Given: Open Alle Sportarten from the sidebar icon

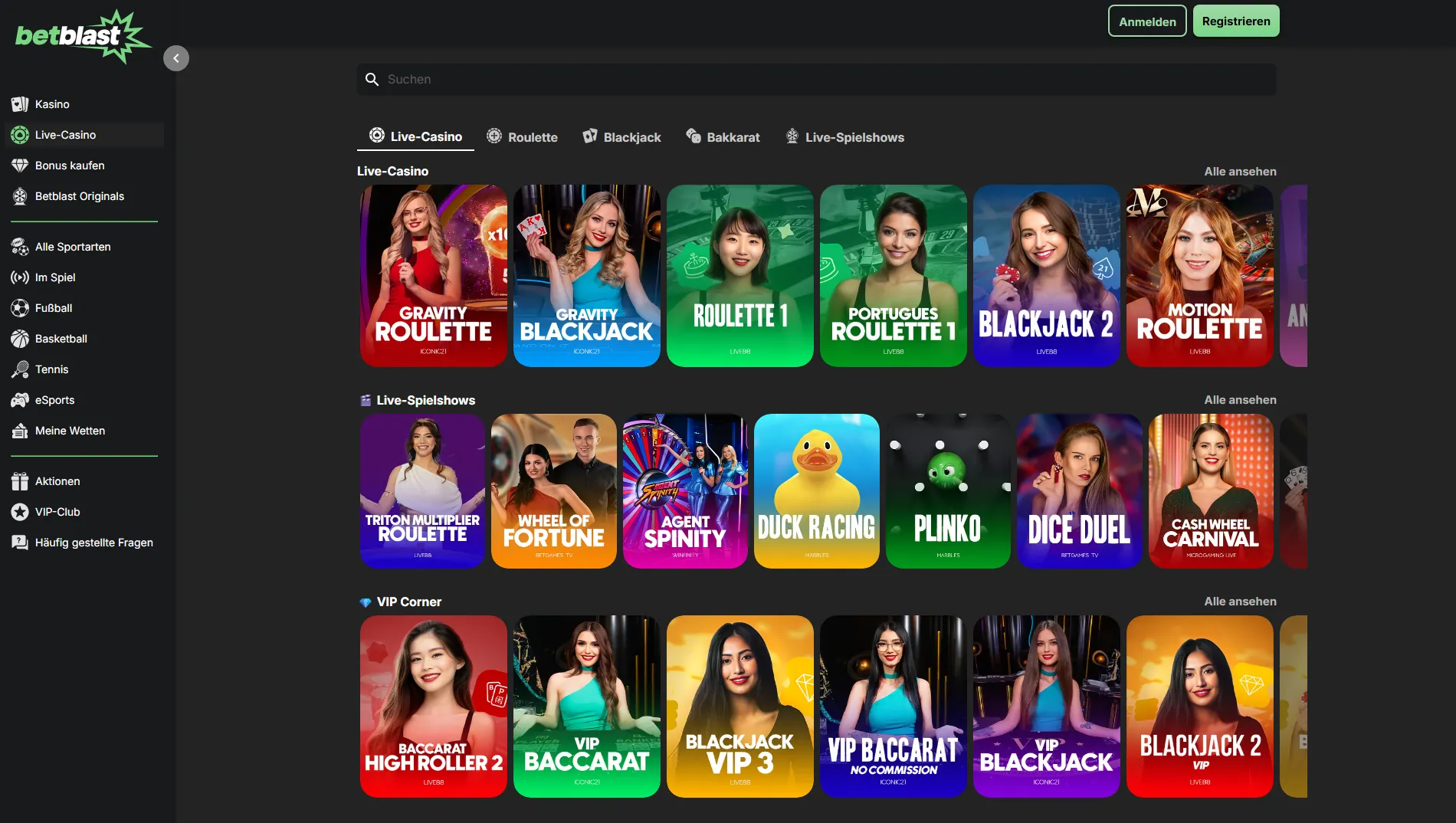Looking at the screenshot, I should [19, 246].
